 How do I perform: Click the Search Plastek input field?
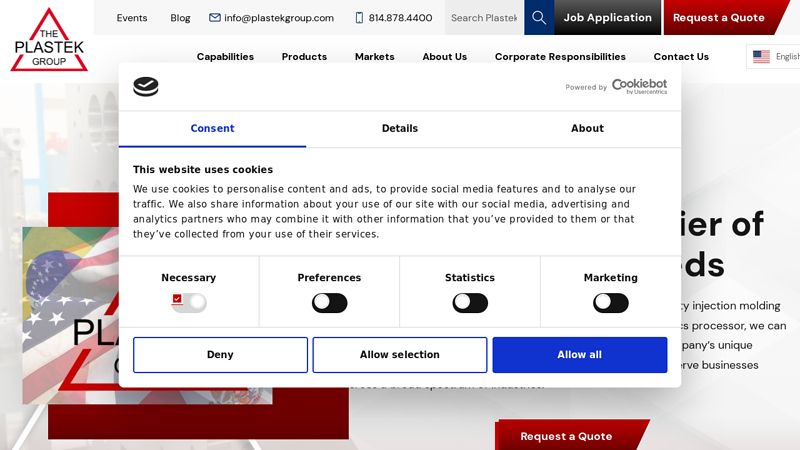click(x=484, y=18)
